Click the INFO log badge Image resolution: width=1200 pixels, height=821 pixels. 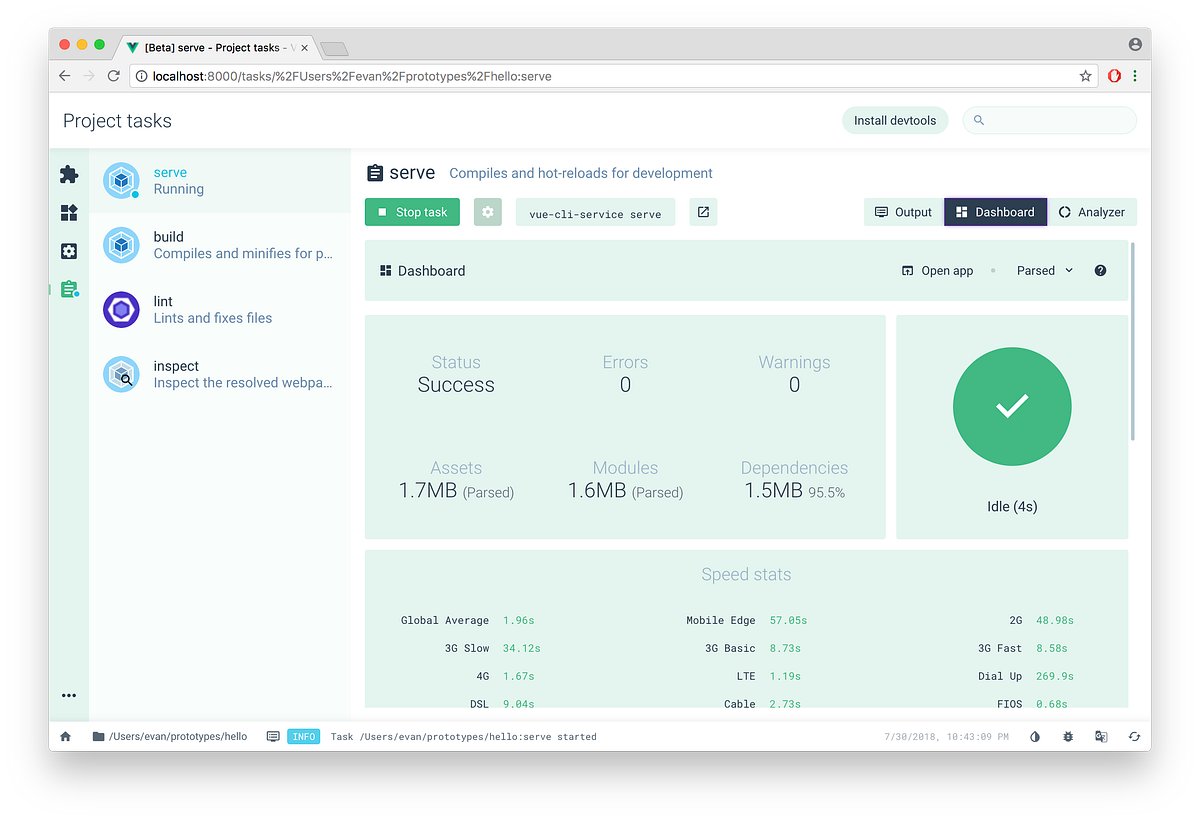point(303,737)
